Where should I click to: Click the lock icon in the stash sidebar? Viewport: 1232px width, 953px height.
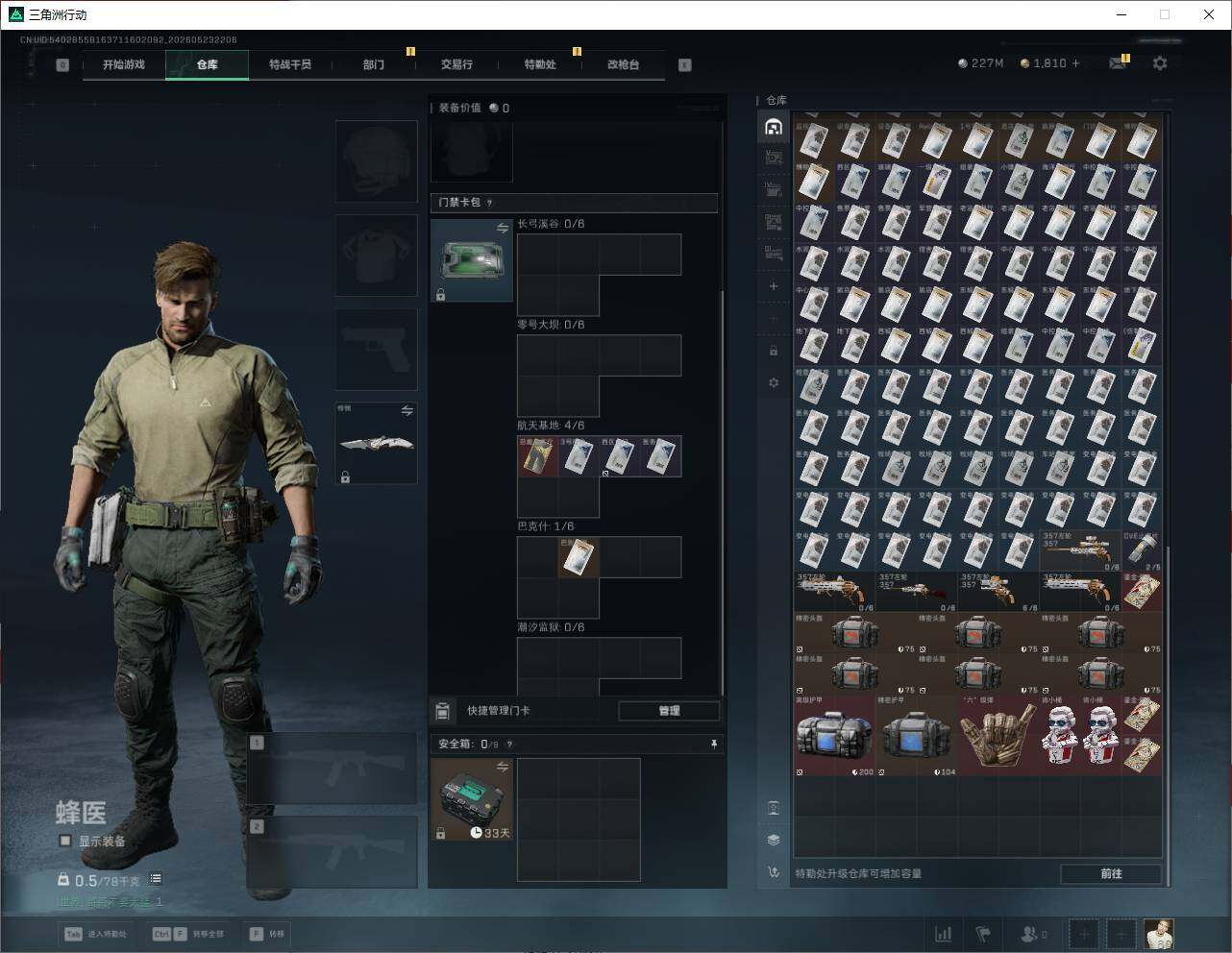pyautogui.click(x=774, y=351)
